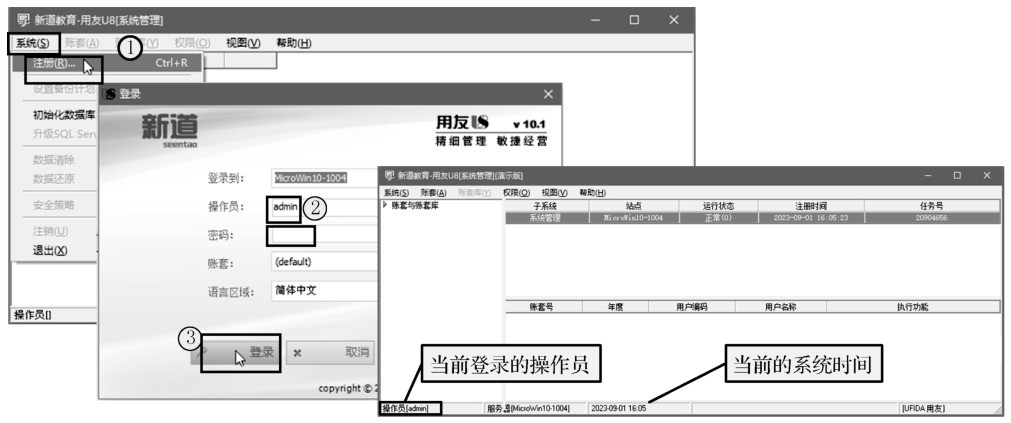1011x423 pixels.
Task: Minimize the 演示版 system management window
Action: click(928, 175)
